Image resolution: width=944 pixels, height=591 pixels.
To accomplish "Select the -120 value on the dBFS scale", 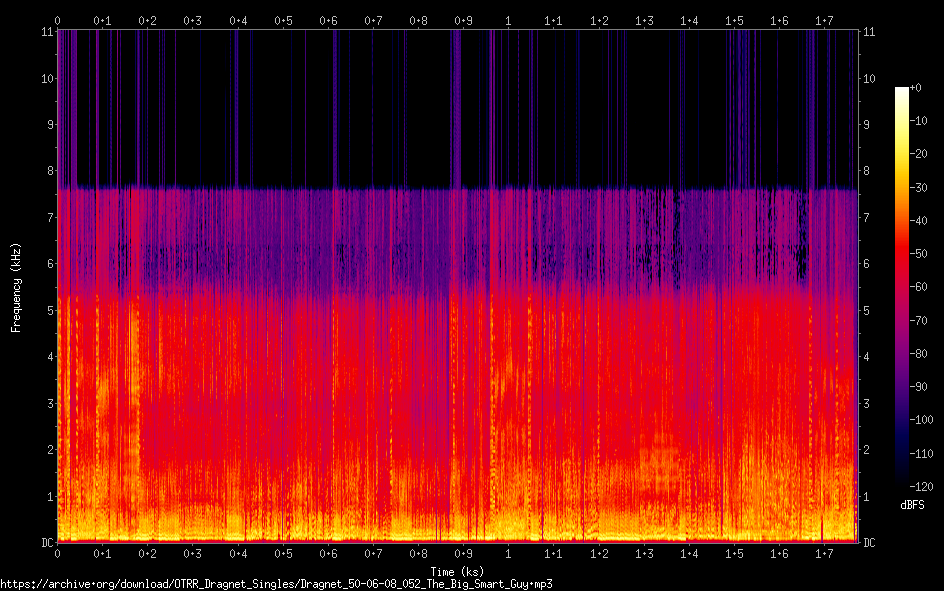I will click(924, 487).
